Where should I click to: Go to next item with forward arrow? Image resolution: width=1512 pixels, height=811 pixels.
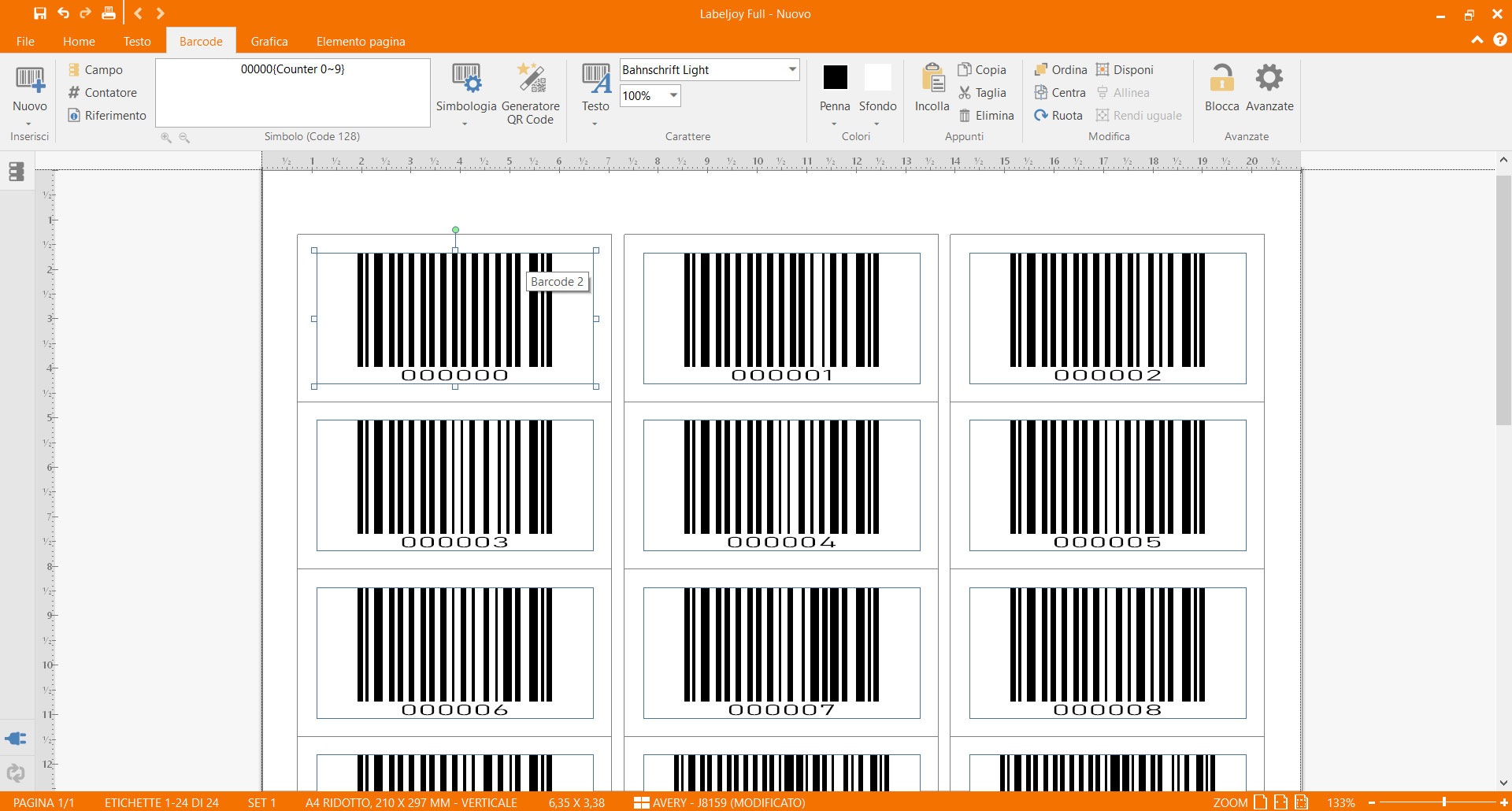coord(160,13)
